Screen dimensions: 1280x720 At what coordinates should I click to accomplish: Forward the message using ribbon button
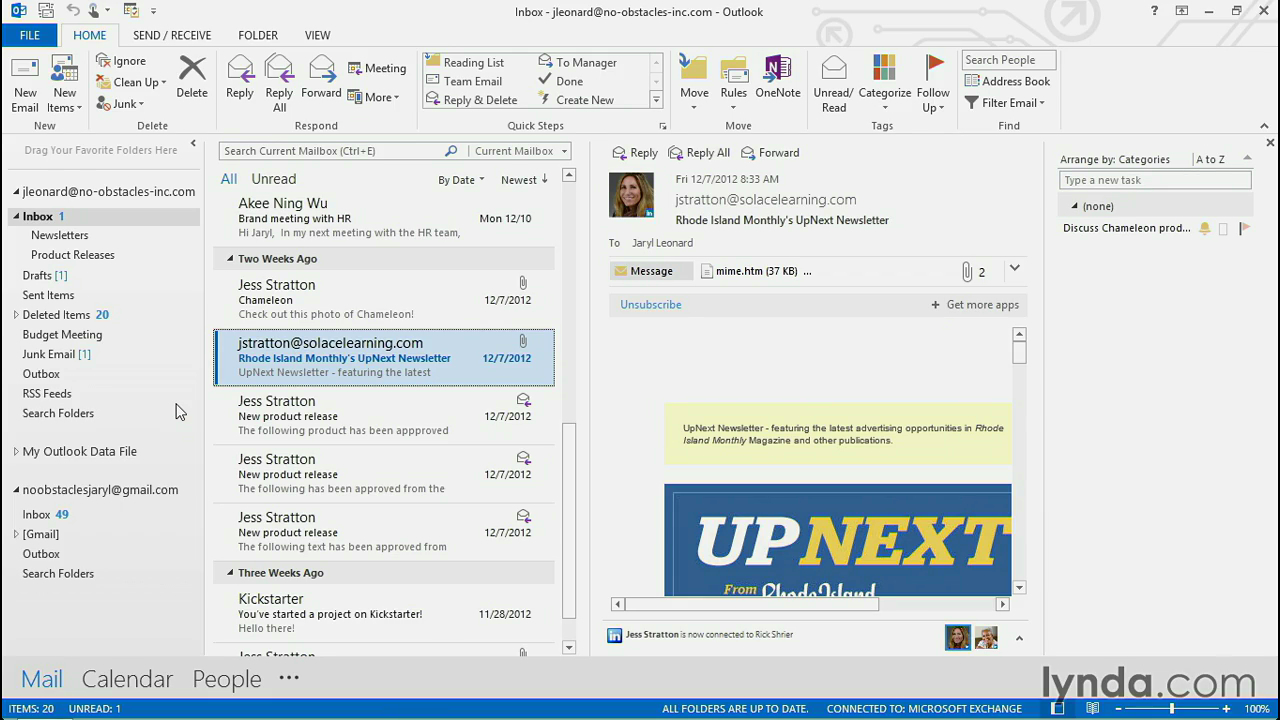click(321, 78)
